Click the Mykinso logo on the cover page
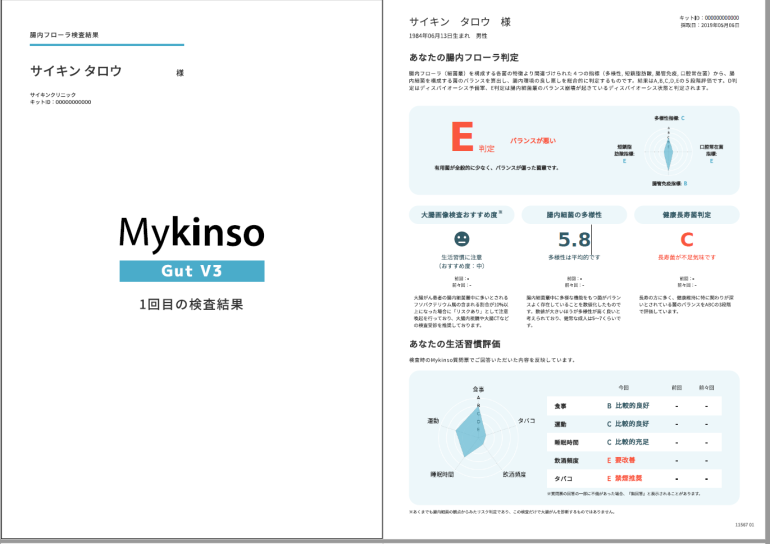This screenshot has width=770, height=544. coord(192,233)
